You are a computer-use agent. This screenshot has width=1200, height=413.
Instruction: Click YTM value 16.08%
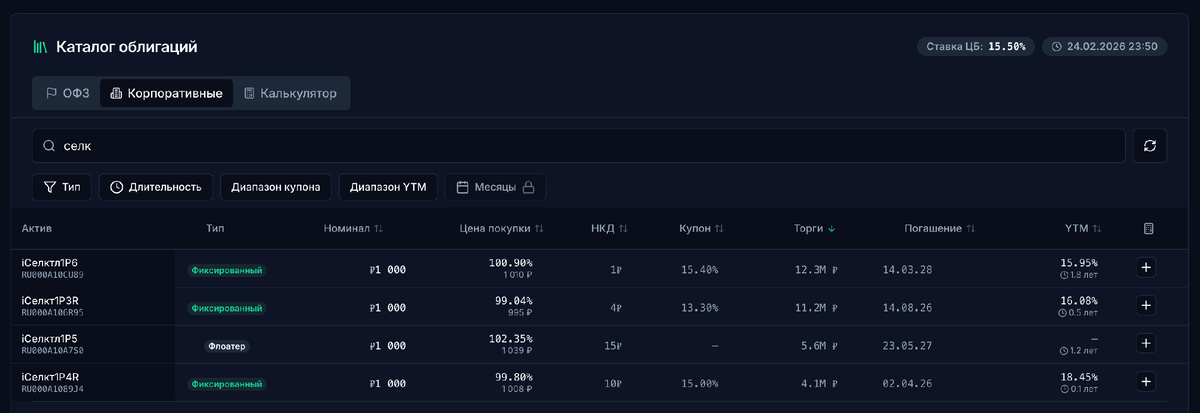click(x=1078, y=301)
